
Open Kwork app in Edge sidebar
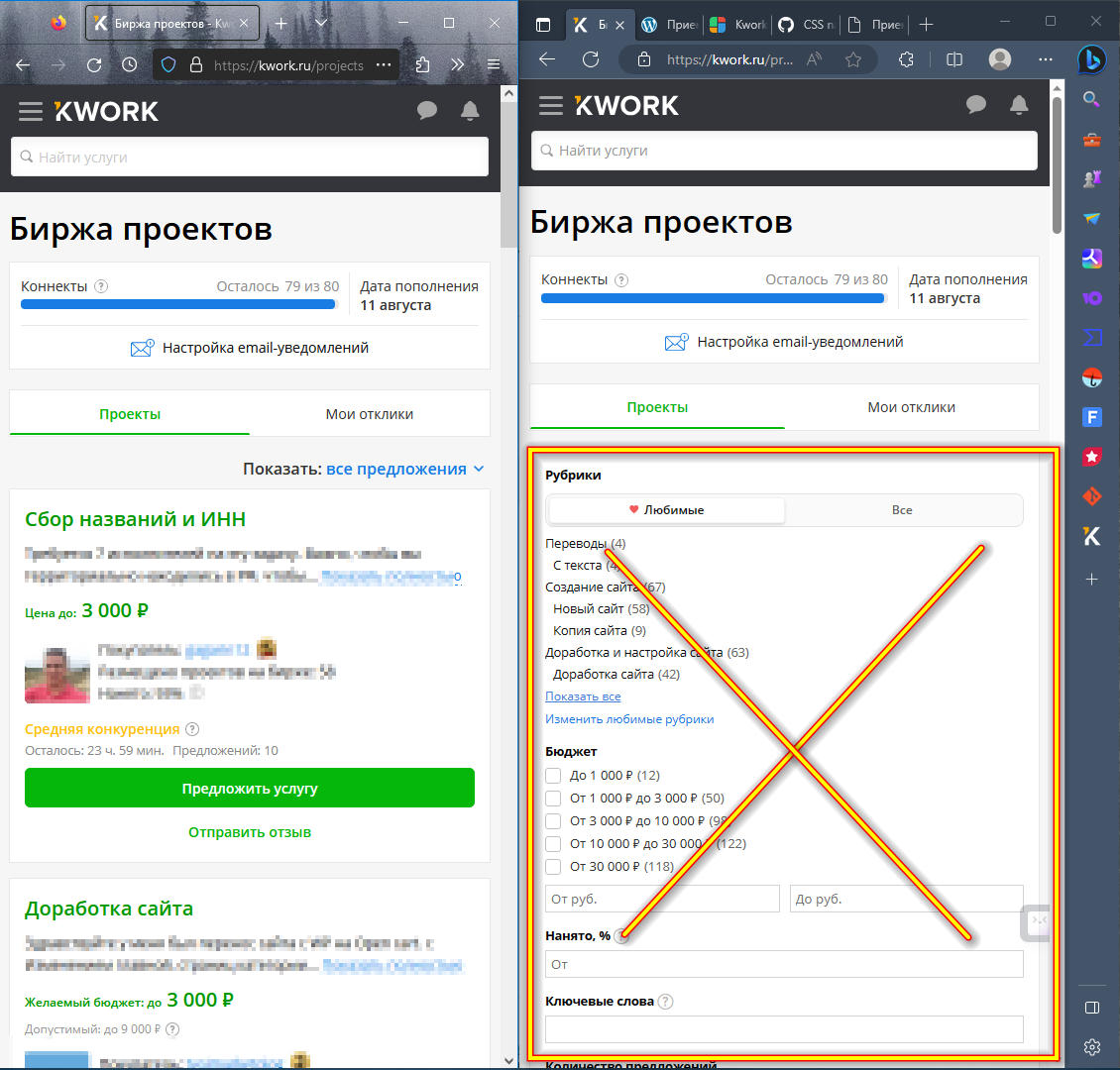tap(1091, 536)
